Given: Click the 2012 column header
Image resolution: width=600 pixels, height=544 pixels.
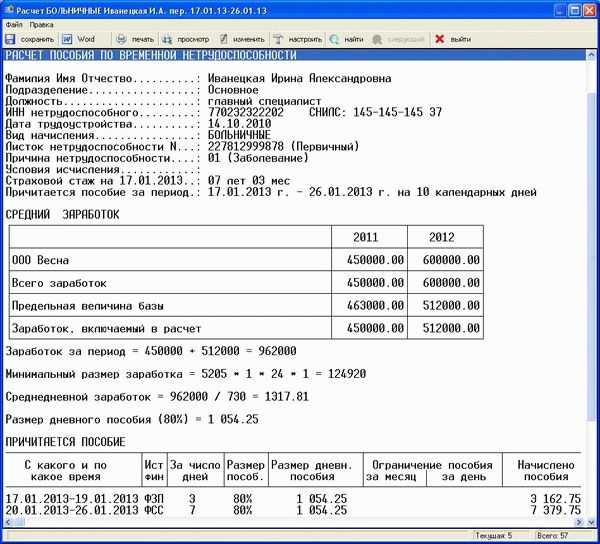Looking at the screenshot, I should [x=442, y=237].
